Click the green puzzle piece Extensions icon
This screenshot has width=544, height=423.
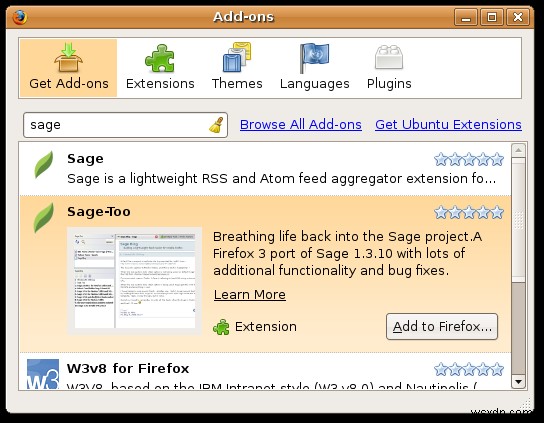[x=160, y=58]
